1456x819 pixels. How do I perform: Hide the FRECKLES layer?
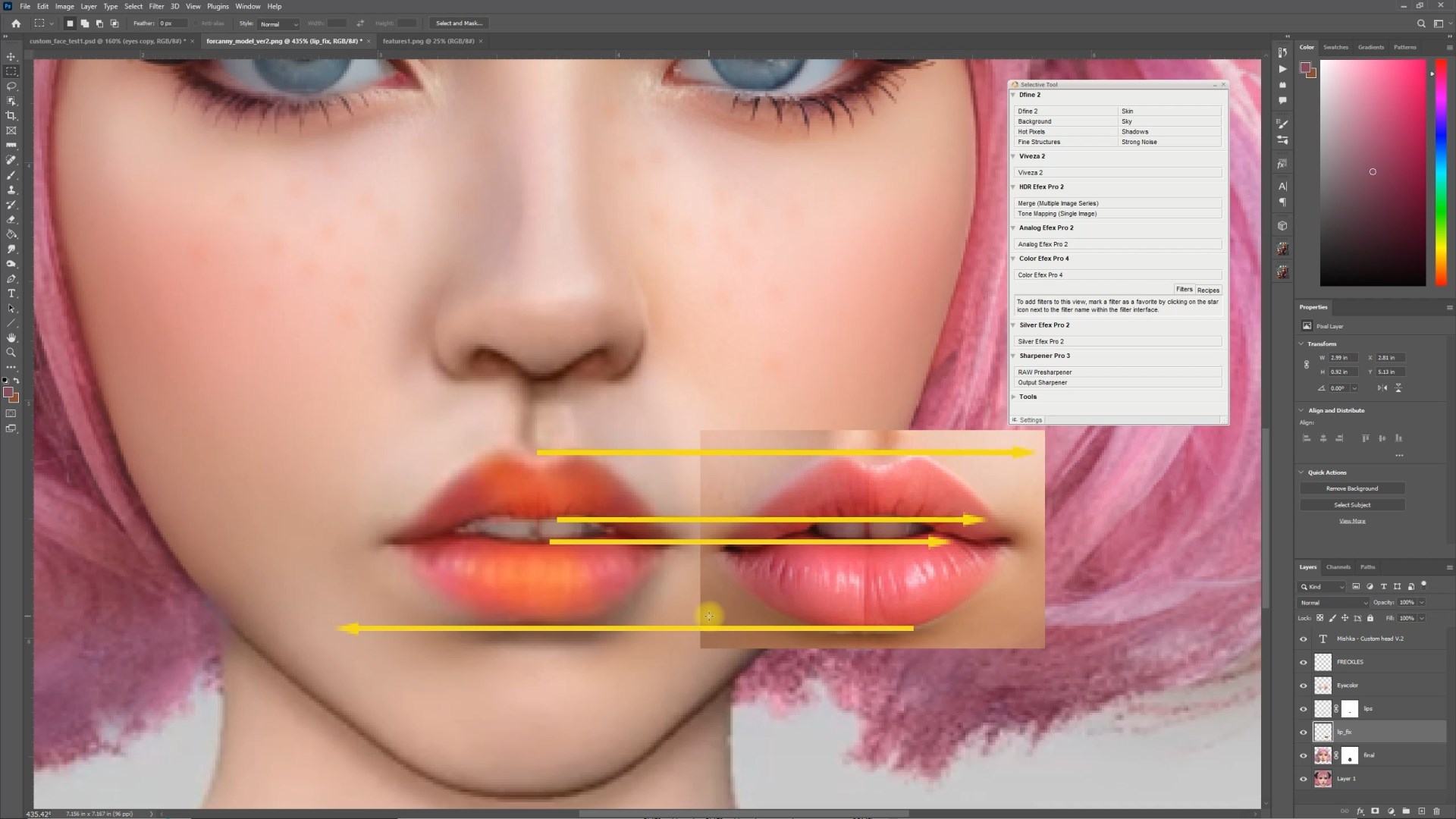tap(1304, 662)
